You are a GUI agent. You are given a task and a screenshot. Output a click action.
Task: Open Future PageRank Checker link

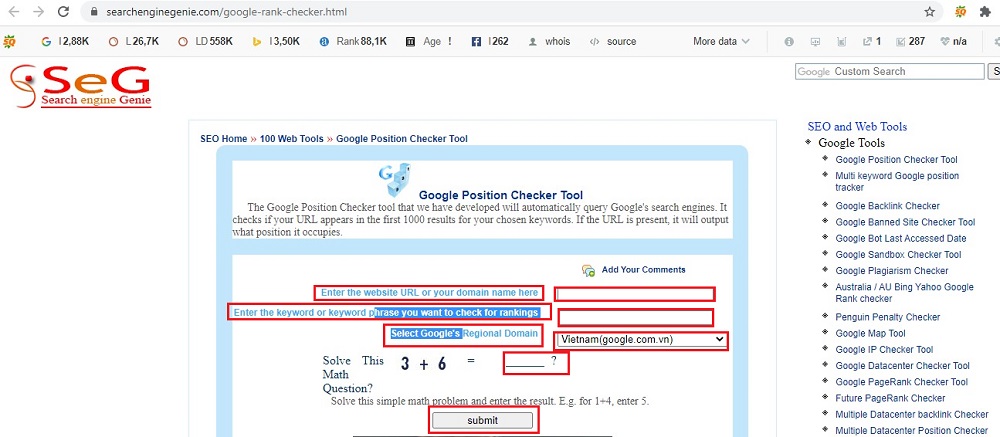point(890,398)
